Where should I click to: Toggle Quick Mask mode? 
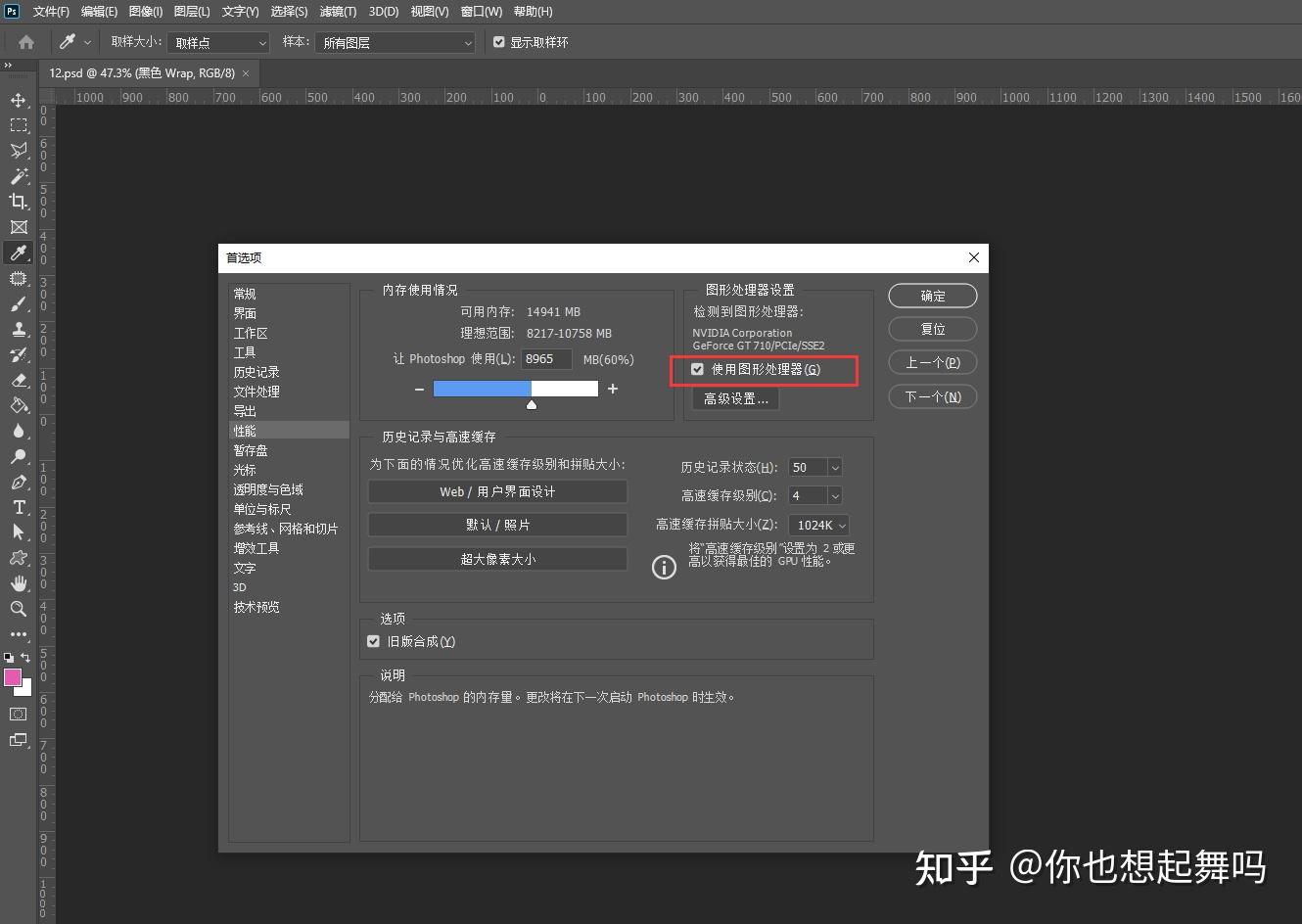click(19, 715)
